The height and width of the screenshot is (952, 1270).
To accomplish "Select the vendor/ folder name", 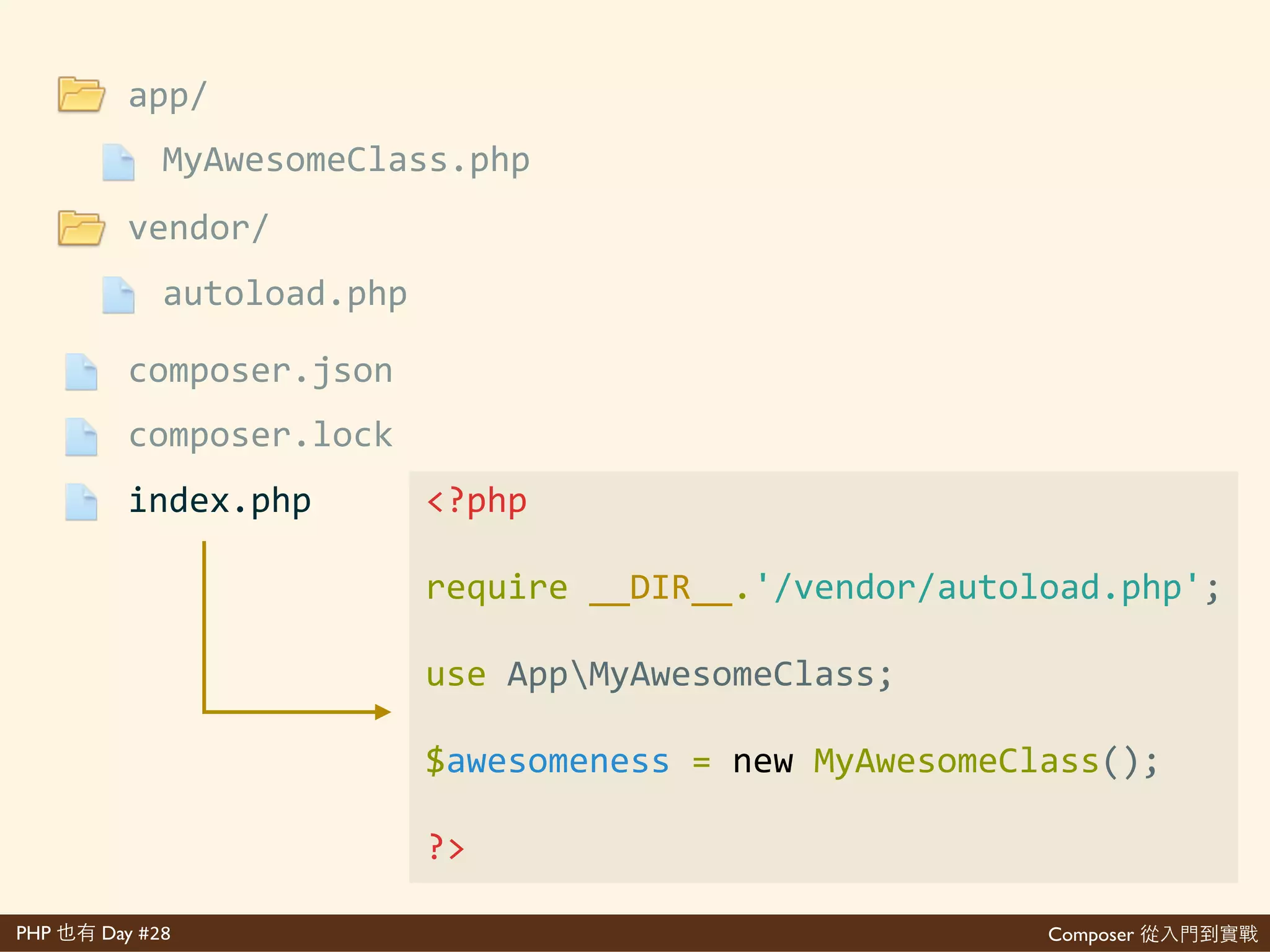I will click(x=198, y=228).
